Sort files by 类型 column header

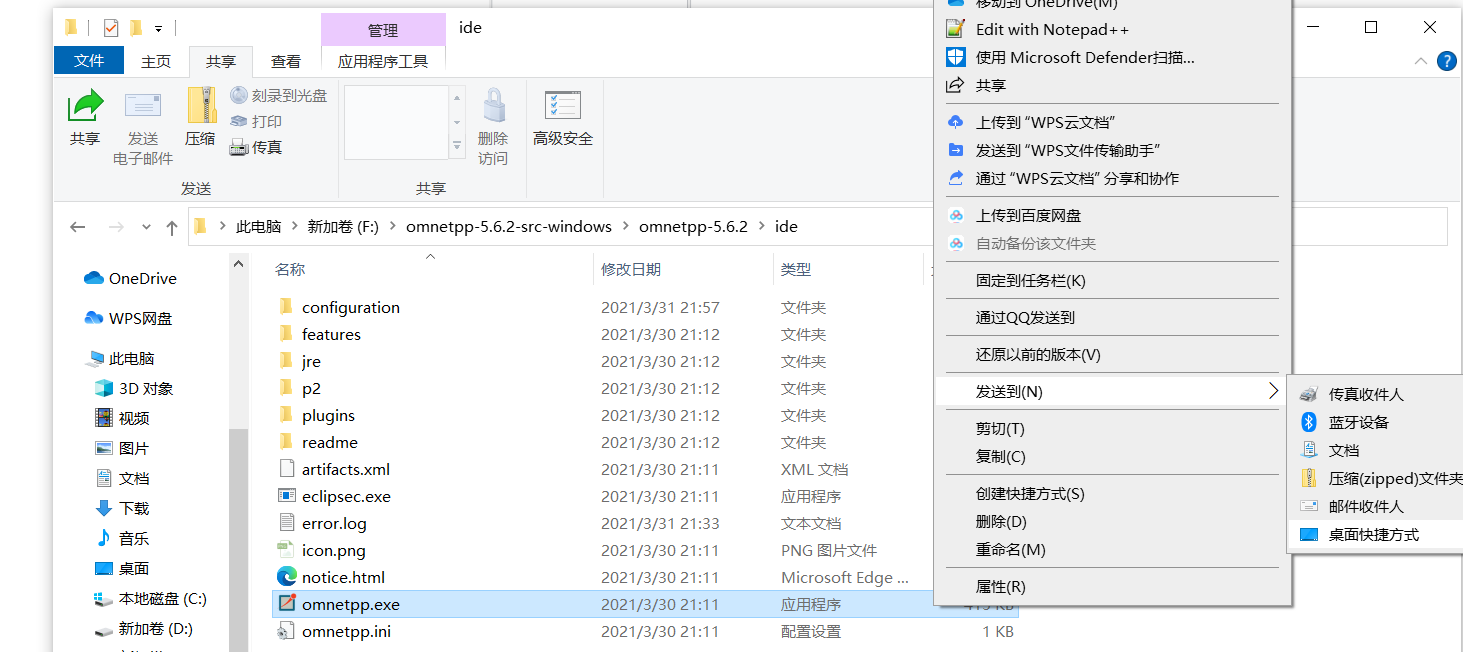pyautogui.click(x=796, y=270)
